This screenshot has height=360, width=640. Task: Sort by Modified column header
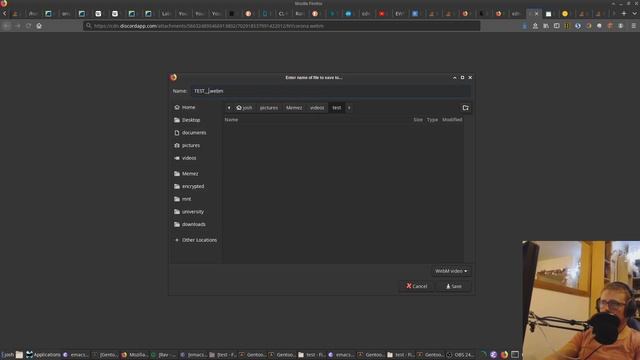(x=452, y=120)
